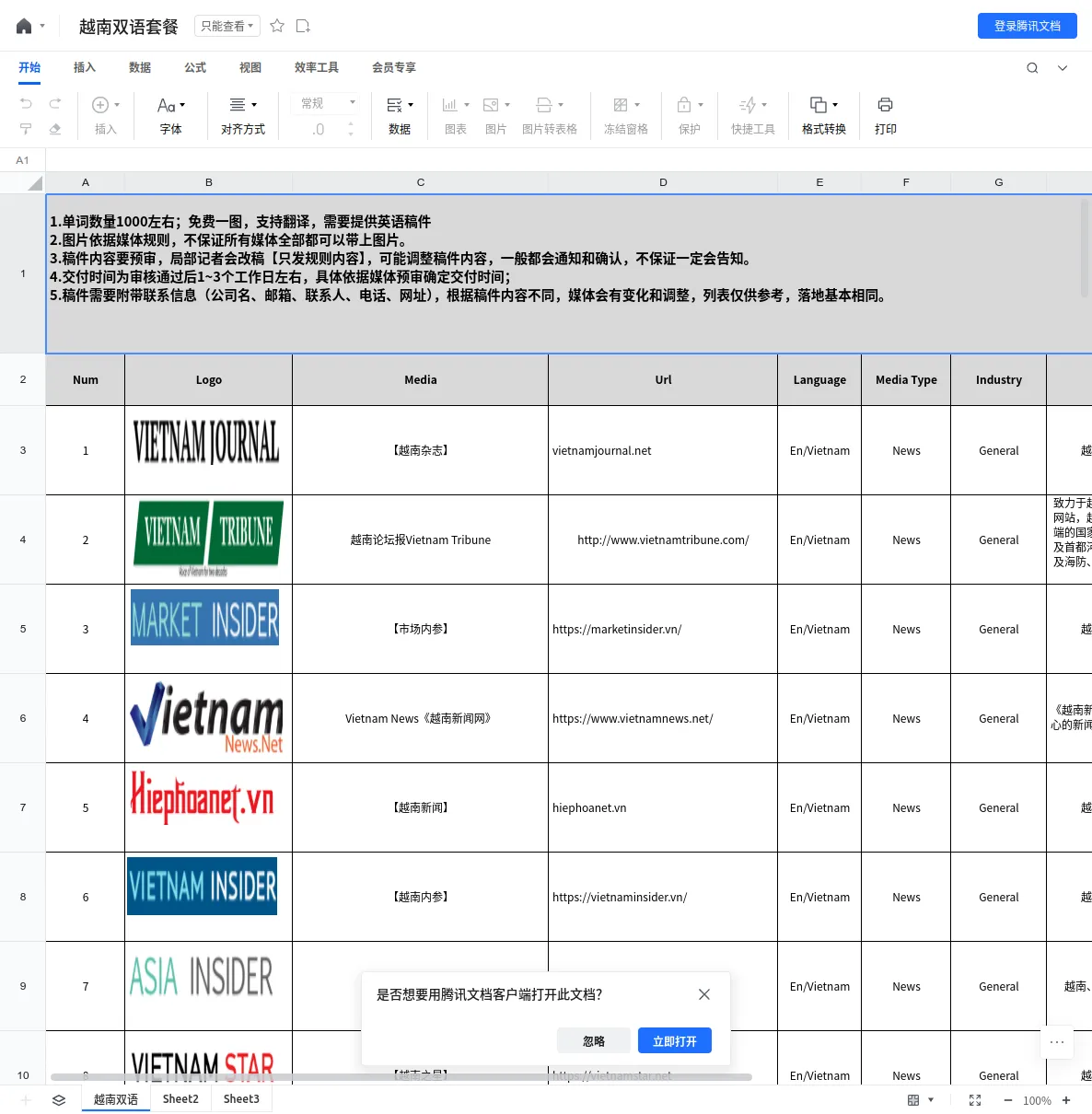Open the 效率工具 ribbon tab

tap(317, 67)
